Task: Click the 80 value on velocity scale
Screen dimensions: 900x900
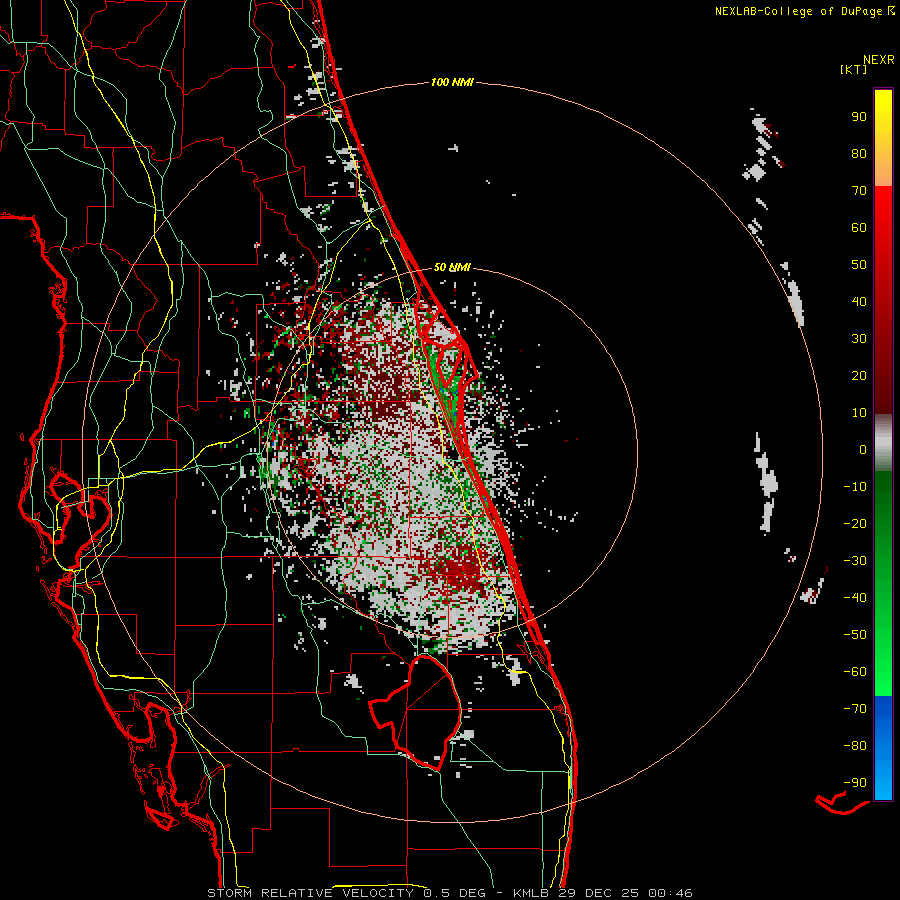Action: 859,154
